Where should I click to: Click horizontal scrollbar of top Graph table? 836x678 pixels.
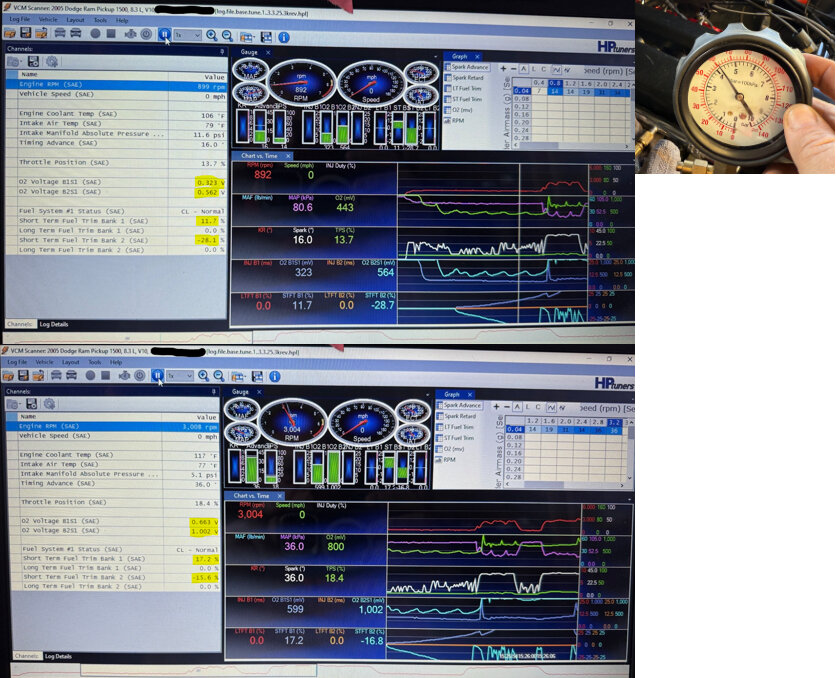[x=571, y=145]
